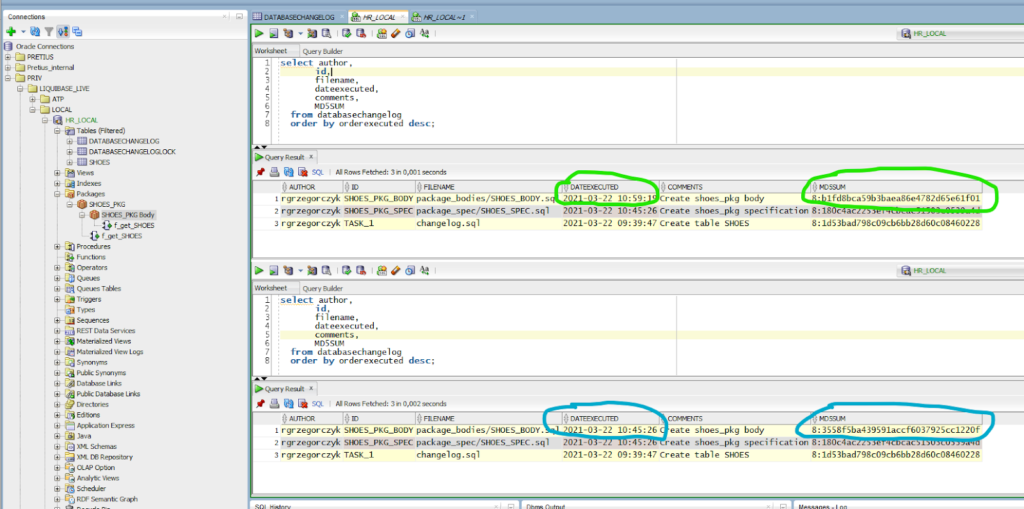Run Statement in the upper worksheet
The width and height of the screenshot is (1024, 509).
[259, 33]
